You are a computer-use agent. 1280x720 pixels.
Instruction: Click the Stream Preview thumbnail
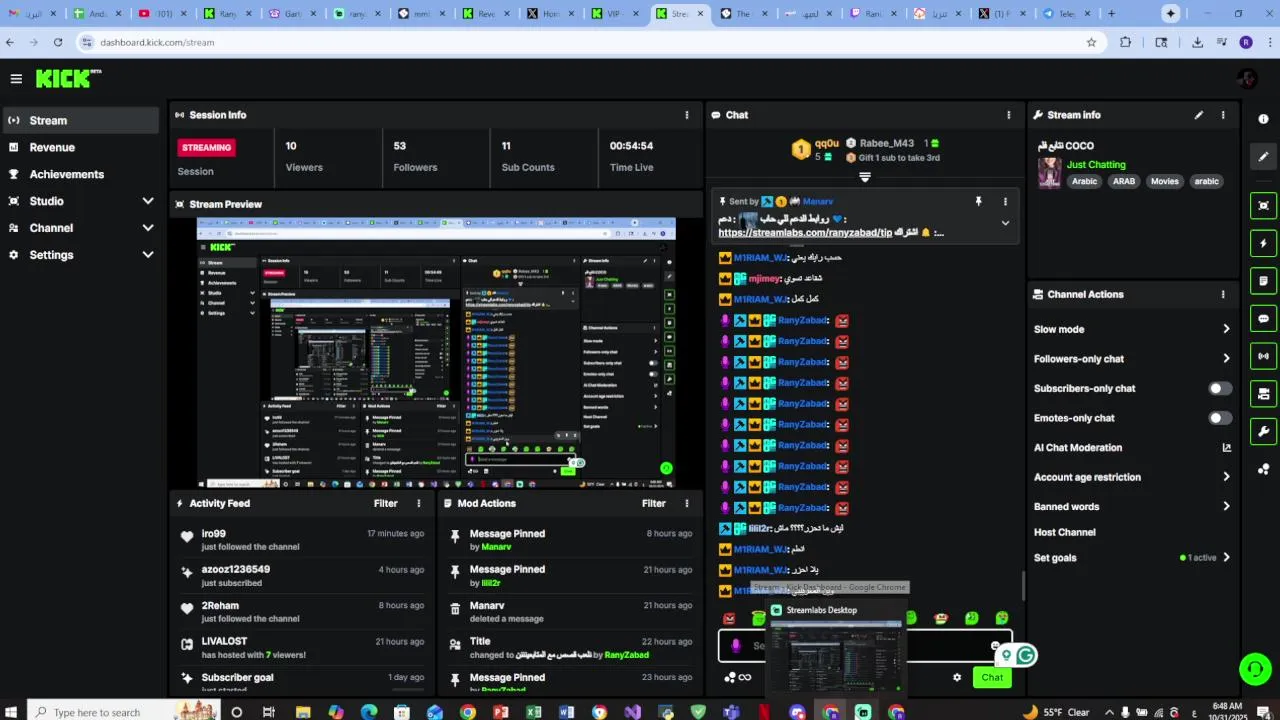pos(436,353)
